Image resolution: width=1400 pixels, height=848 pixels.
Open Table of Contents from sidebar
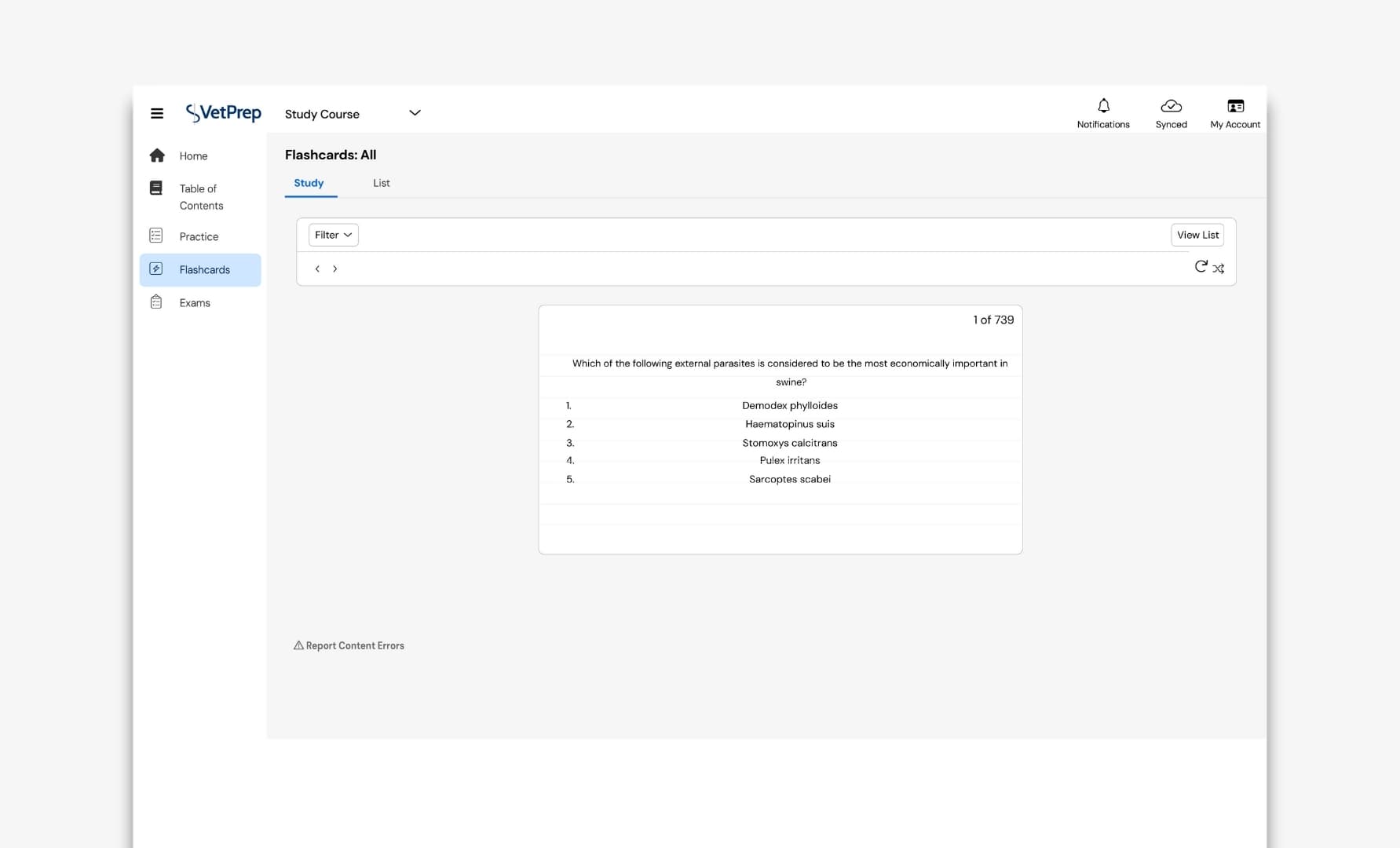pos(156,188)
